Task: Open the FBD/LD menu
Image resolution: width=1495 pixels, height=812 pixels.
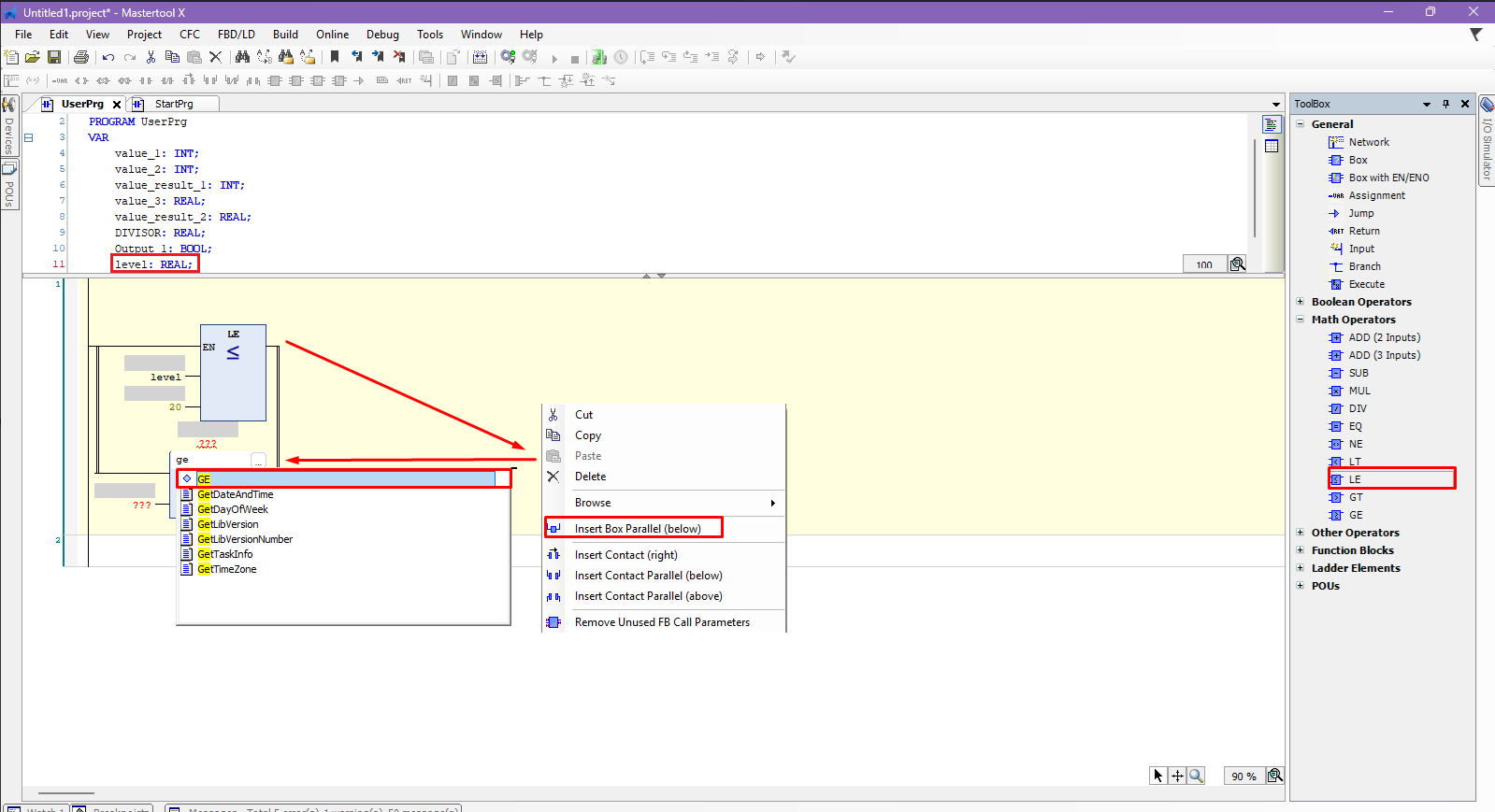Action: (x=236, y=35)
